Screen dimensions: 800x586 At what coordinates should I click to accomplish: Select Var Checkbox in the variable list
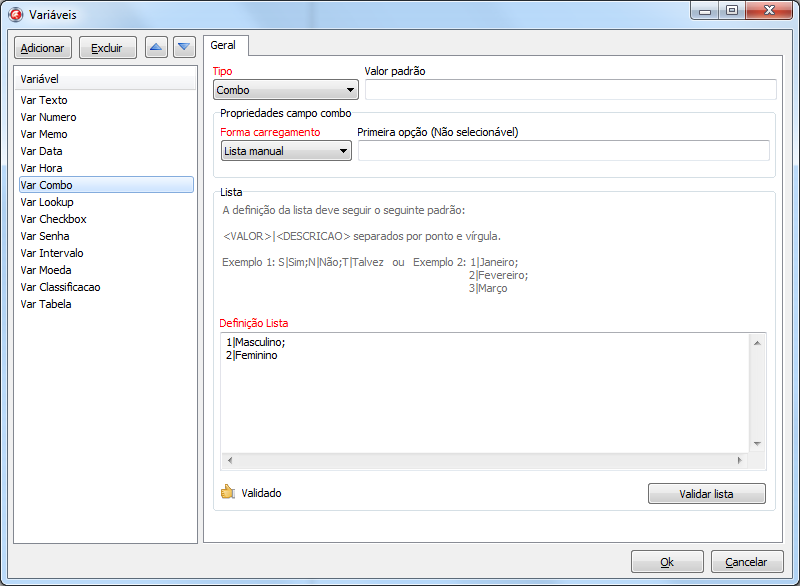point(53,219)
